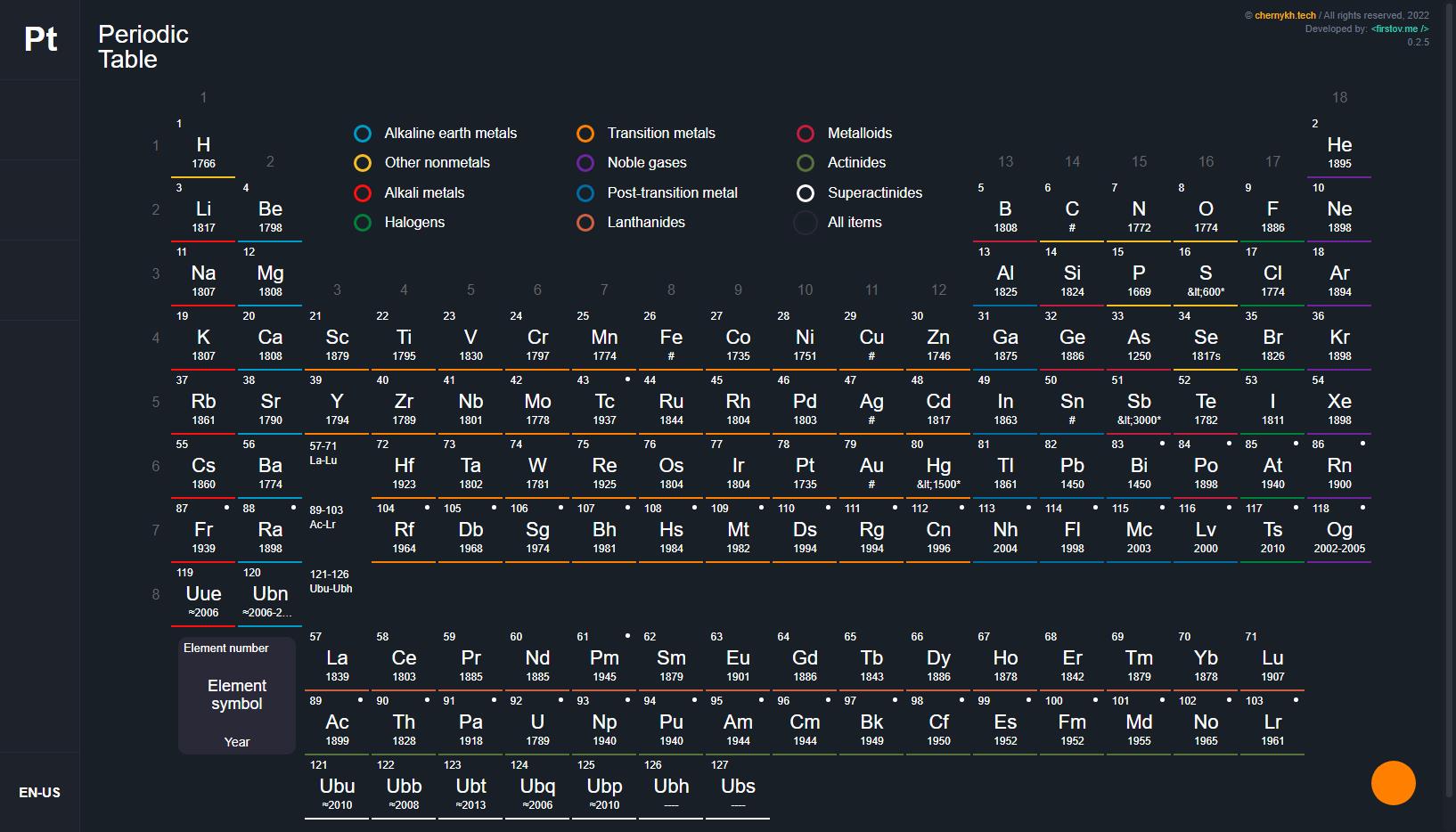
Task: Click the Mercury (Hg) element tile
Action: (x=938, y=467)
